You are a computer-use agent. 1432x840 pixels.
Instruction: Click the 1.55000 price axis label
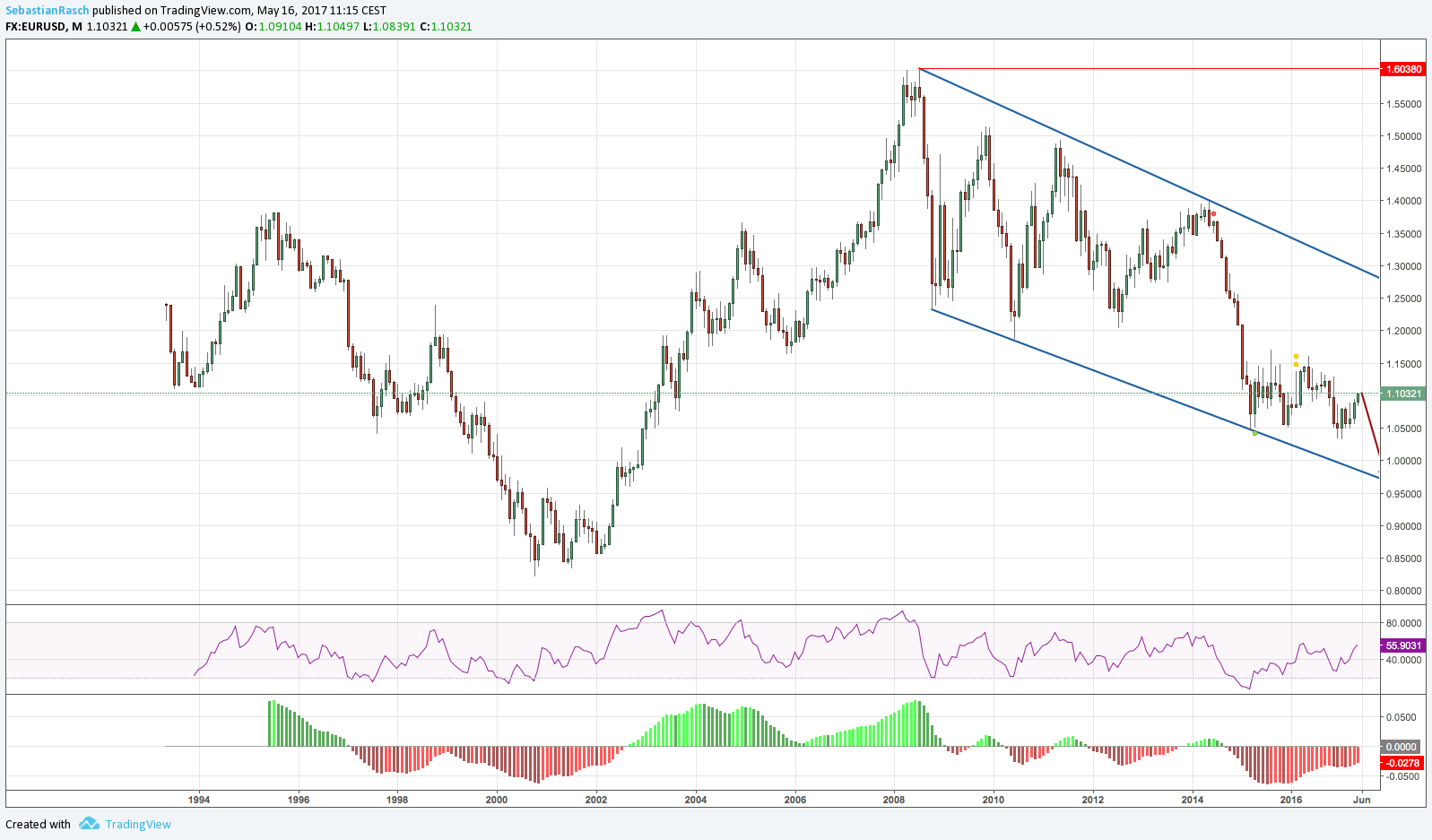pyautogui.click(x=1403, y=104)
